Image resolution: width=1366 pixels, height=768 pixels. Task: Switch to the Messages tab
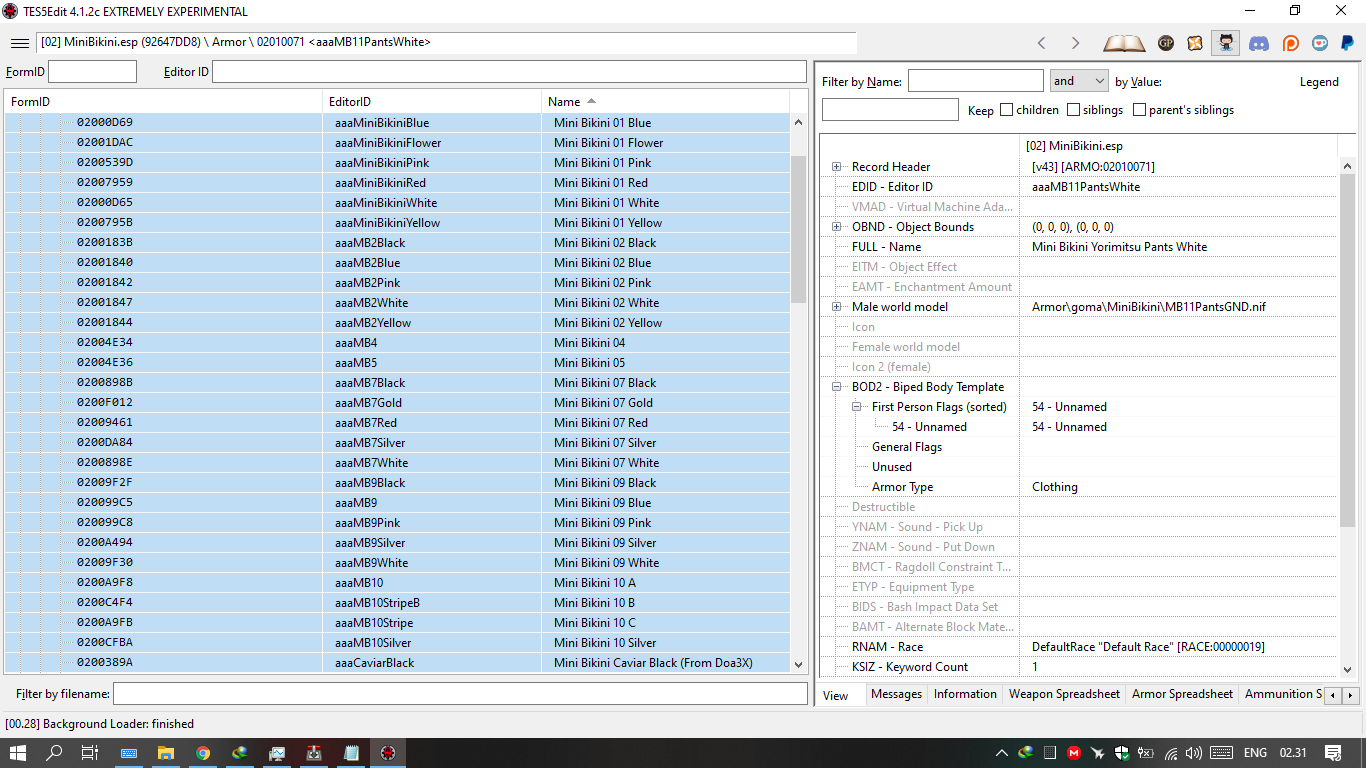coord(896,694)
